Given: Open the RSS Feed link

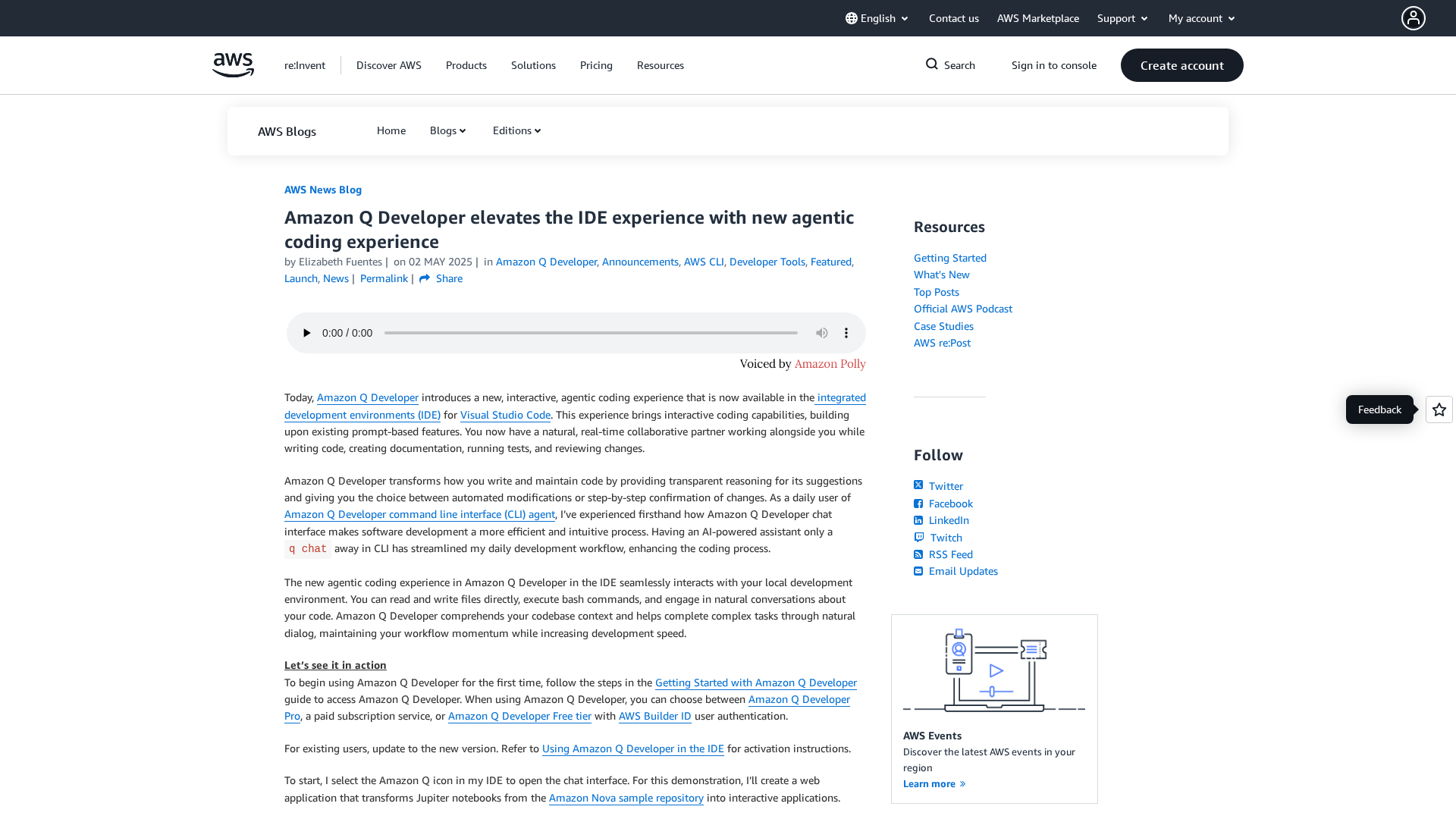Looking at the screenshot, I should [950, 554].
